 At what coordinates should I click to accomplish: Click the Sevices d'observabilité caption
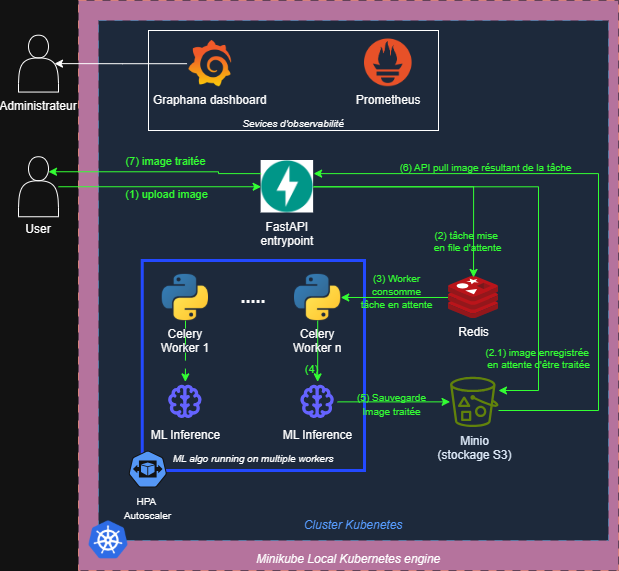point(293,124)
